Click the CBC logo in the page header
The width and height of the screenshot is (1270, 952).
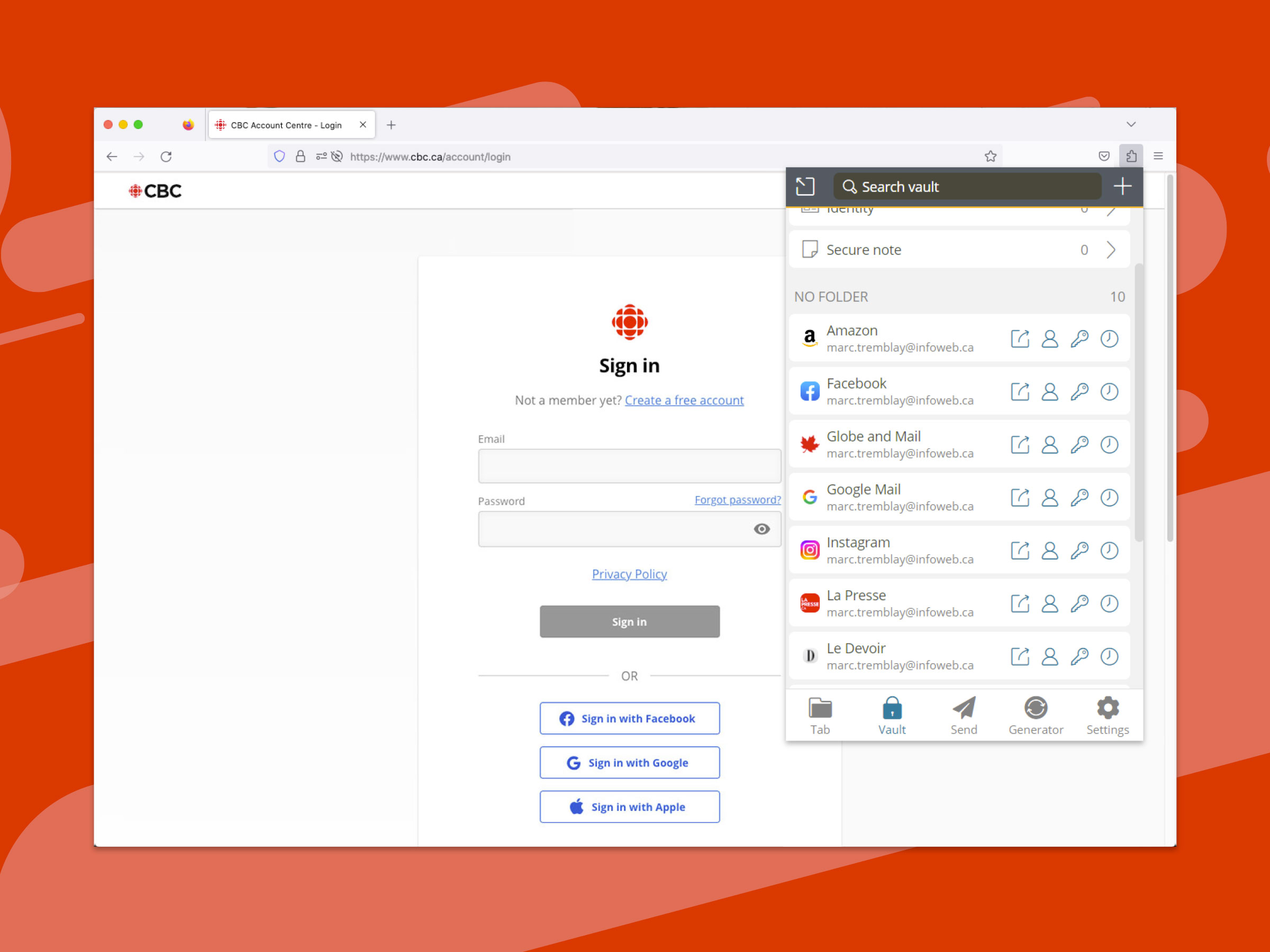click(155, 191)
